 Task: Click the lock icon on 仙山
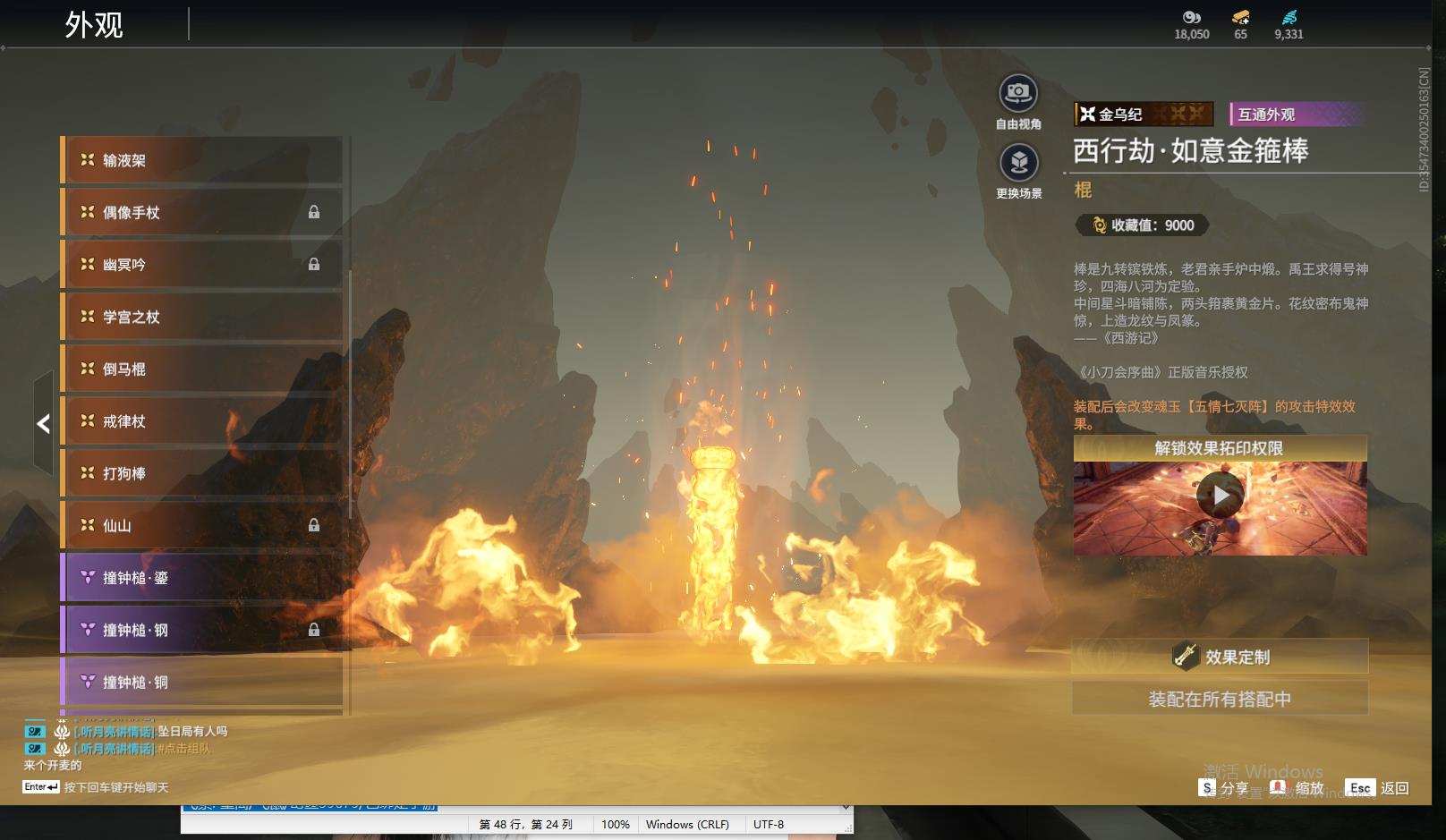click(314, 525)
